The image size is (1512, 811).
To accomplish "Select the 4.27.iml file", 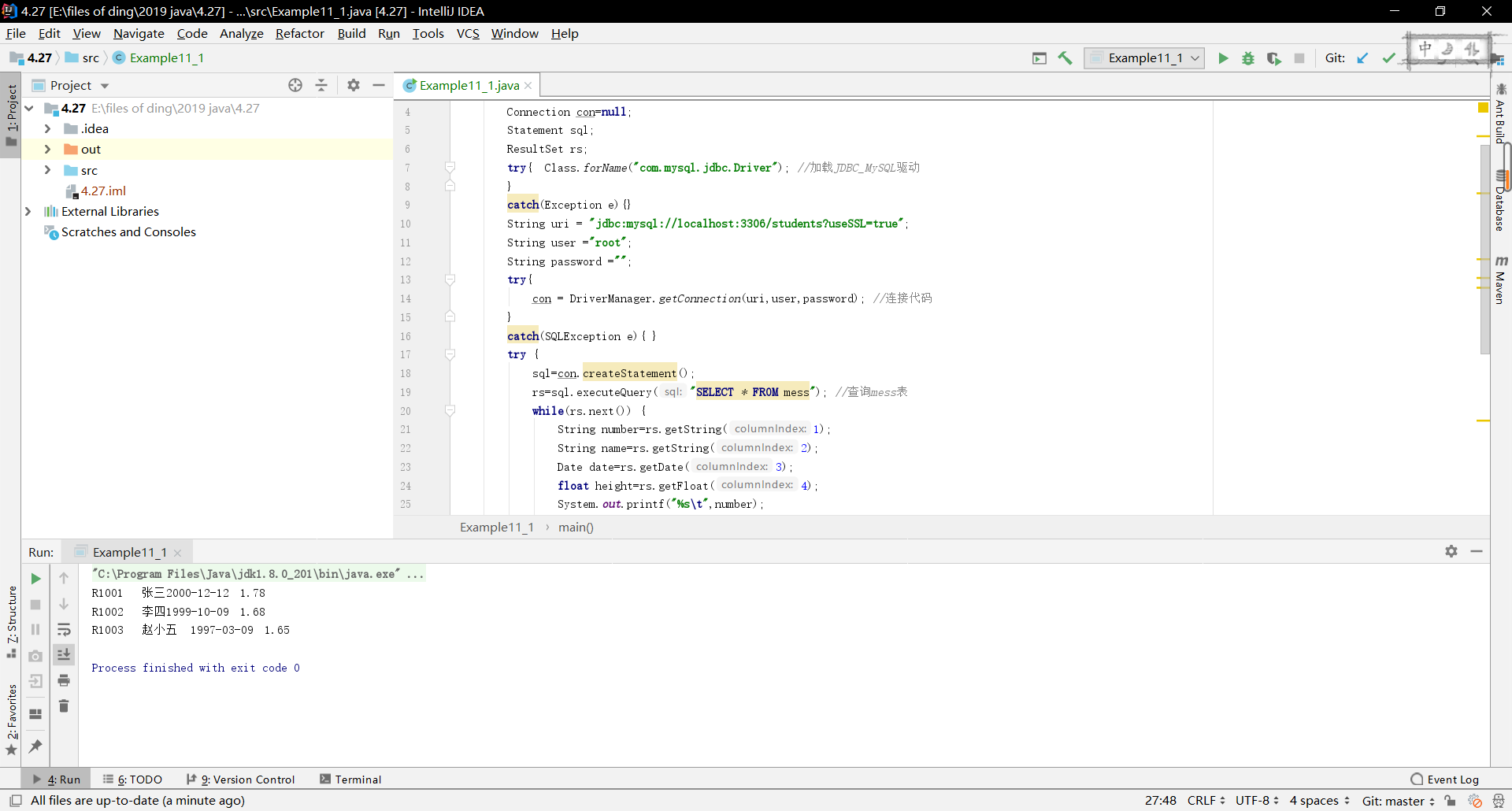I will [102, 191].
